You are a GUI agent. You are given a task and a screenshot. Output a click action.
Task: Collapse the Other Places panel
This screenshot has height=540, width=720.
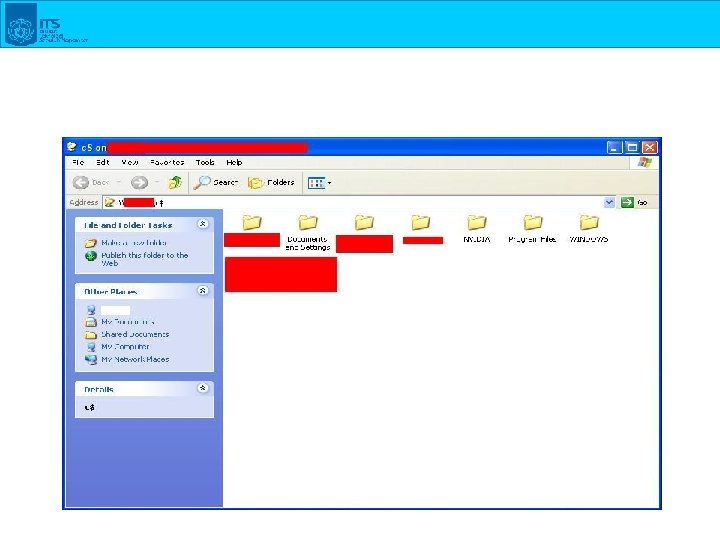[202, 290]
